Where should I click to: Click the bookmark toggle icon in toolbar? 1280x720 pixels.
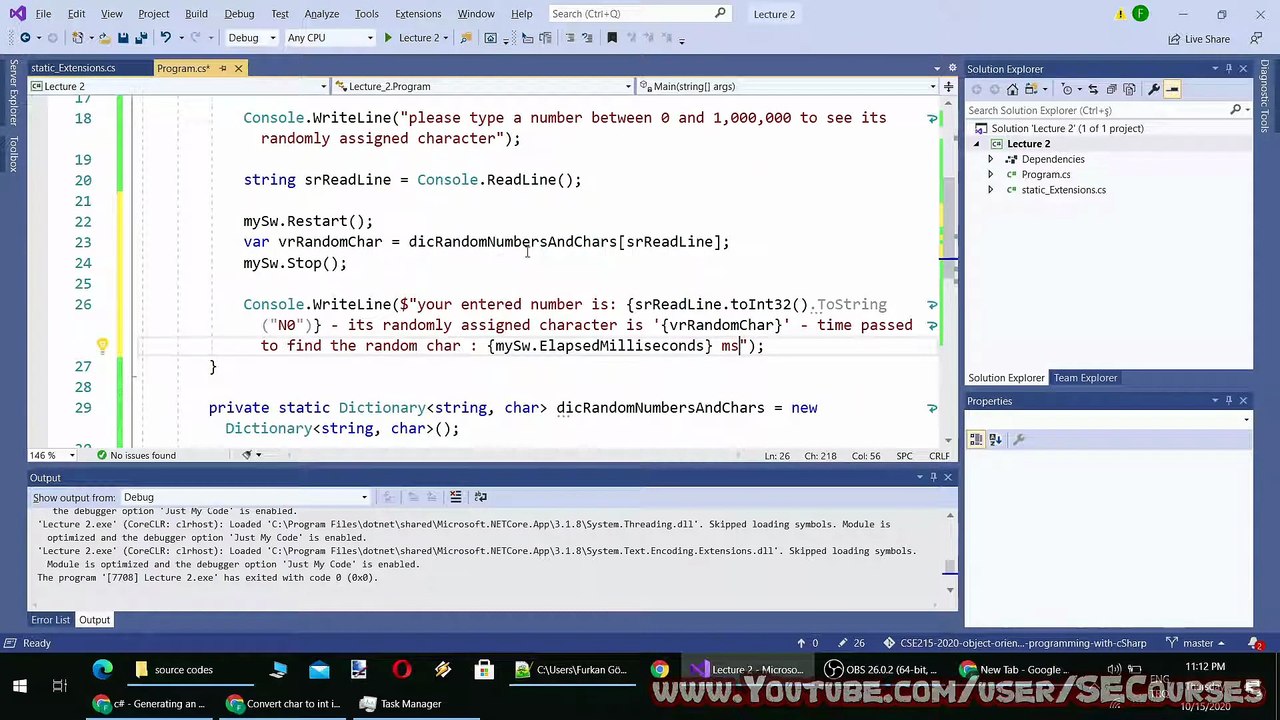(612, 38)
